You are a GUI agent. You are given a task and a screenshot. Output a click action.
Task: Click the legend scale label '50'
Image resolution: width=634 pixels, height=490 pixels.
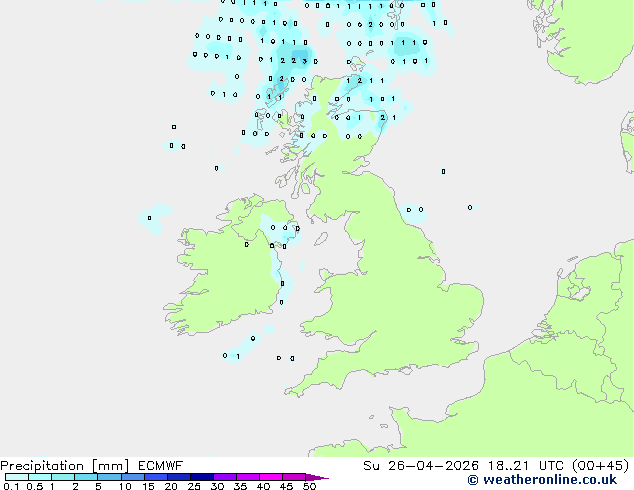coord(310,486)
